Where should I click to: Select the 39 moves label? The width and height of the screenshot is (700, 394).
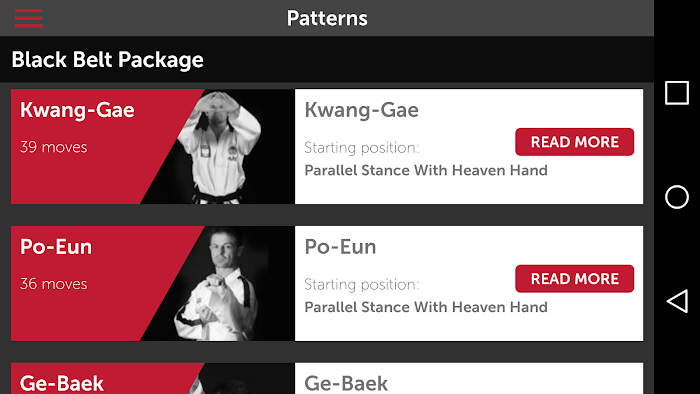point(53,147)
